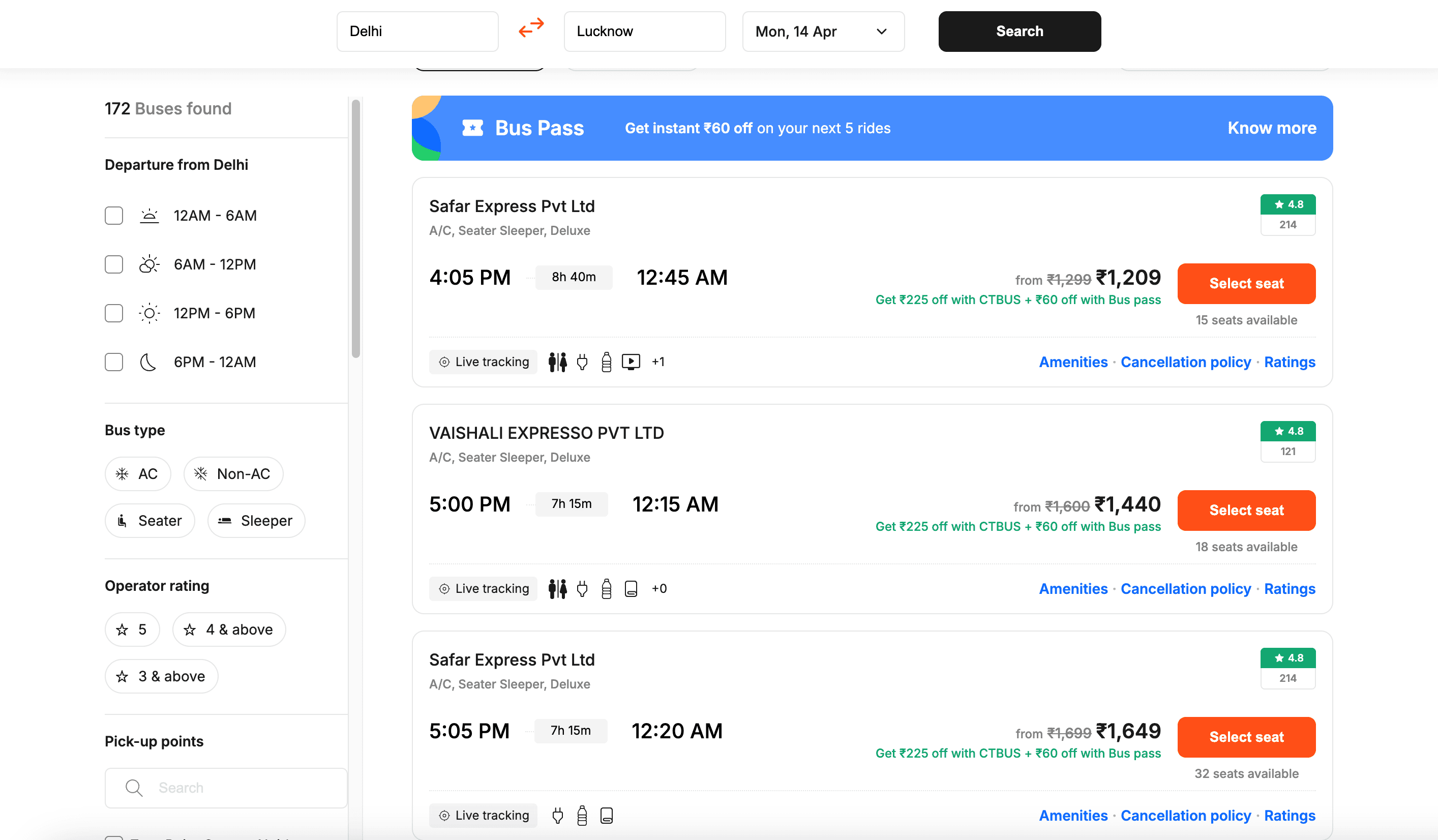Open Know more link on Bus Pass banner

click(x=1272, y=128)
